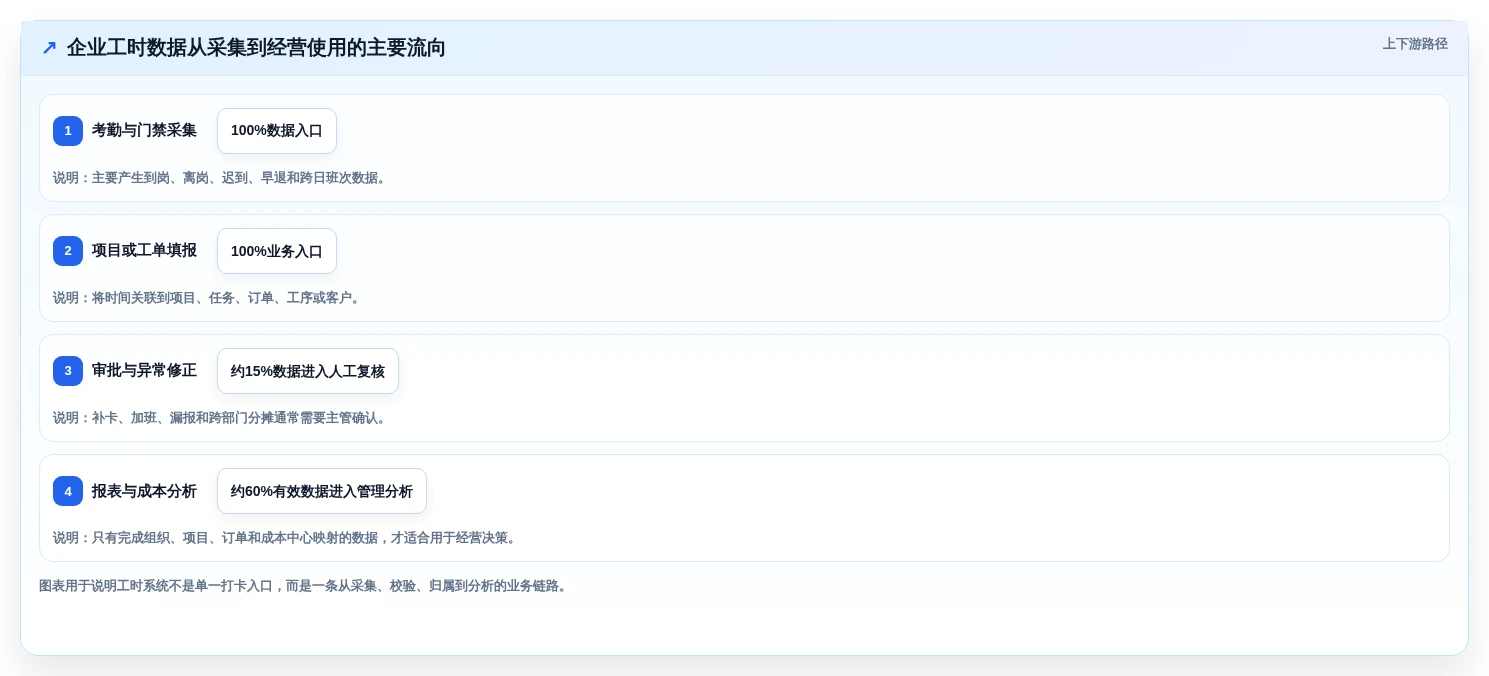Click the title 企业工时数据从采集到经营使用的主要流向
Image resolution: width=1489 pixels, height=676 pixels.
(256, 48)
